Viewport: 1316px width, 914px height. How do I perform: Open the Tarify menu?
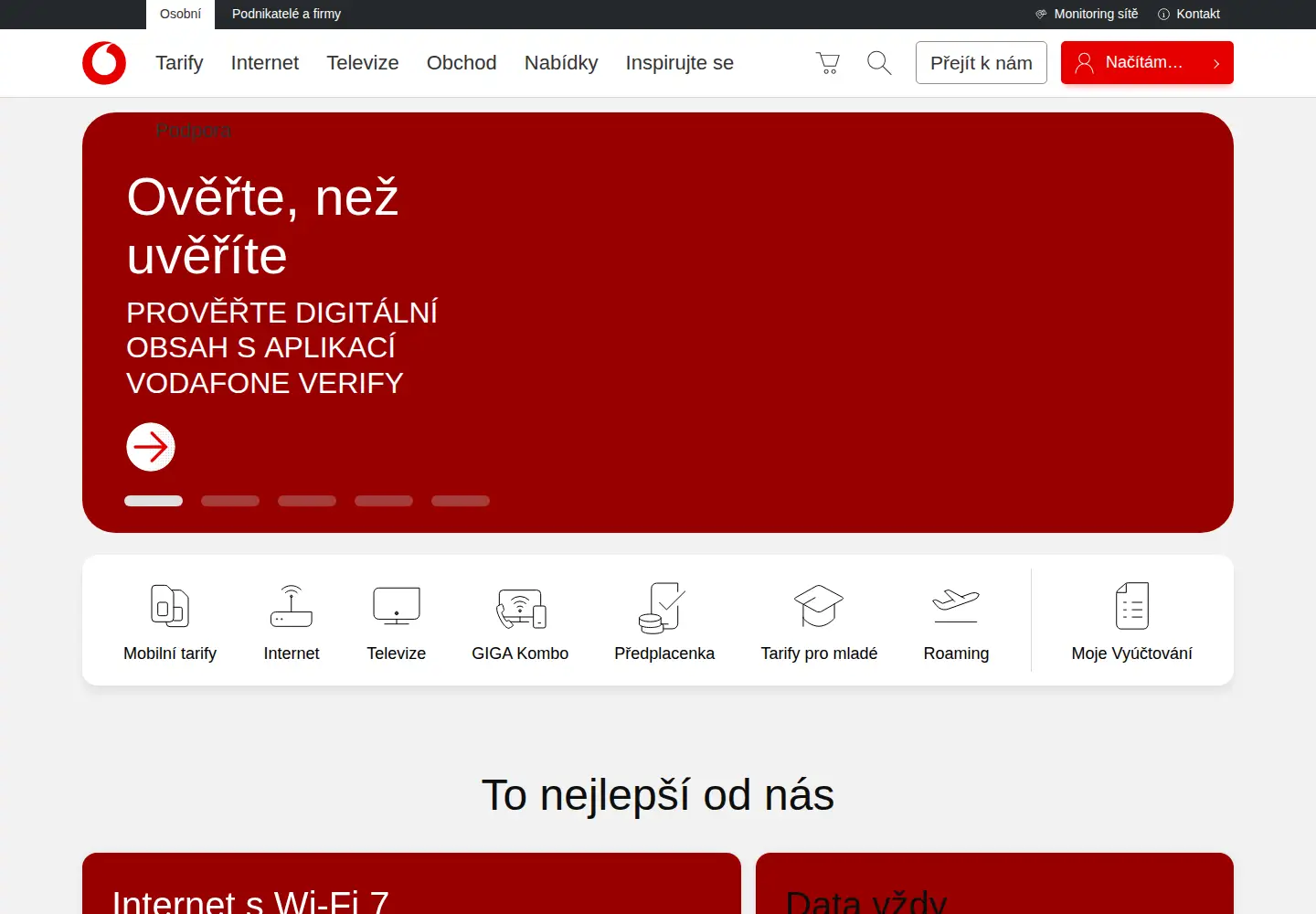[179, 63]
